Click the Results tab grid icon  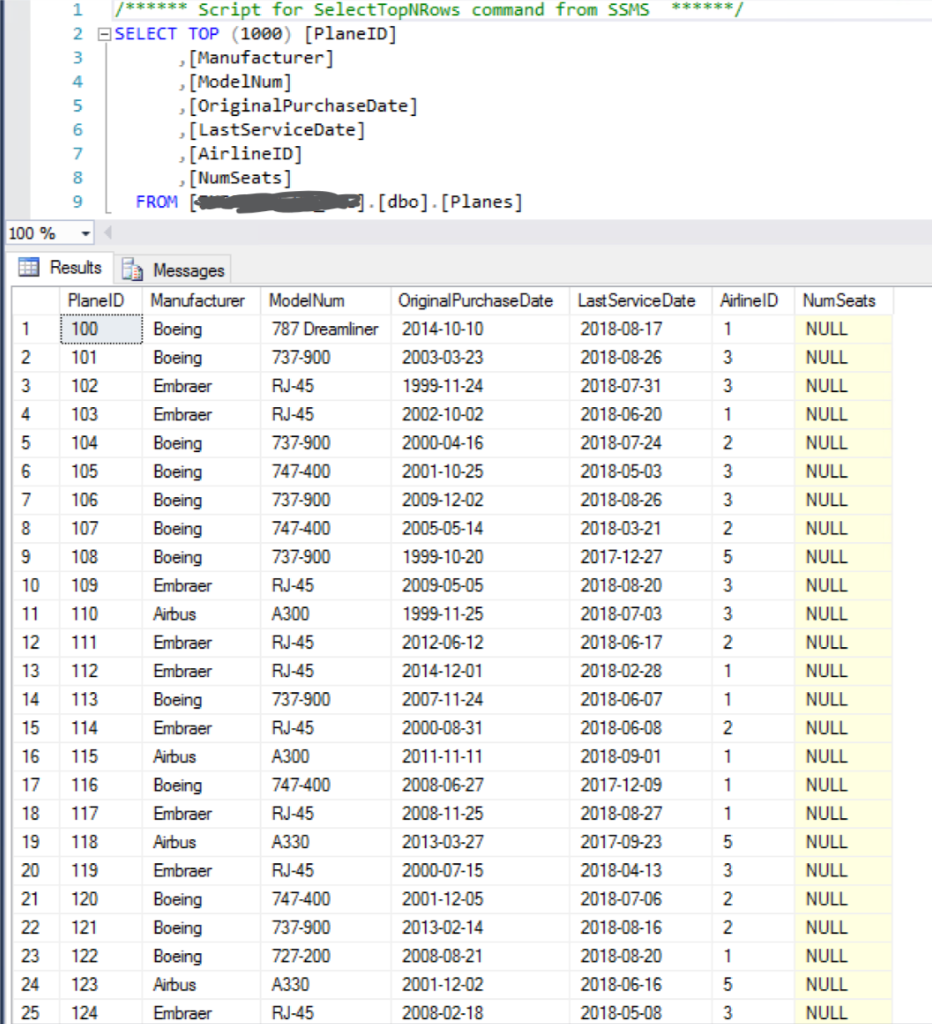pos(32,268)
